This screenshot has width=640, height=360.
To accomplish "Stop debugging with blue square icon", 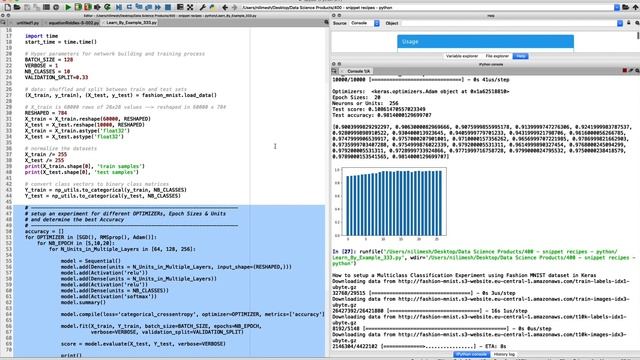I will point(168,7).
